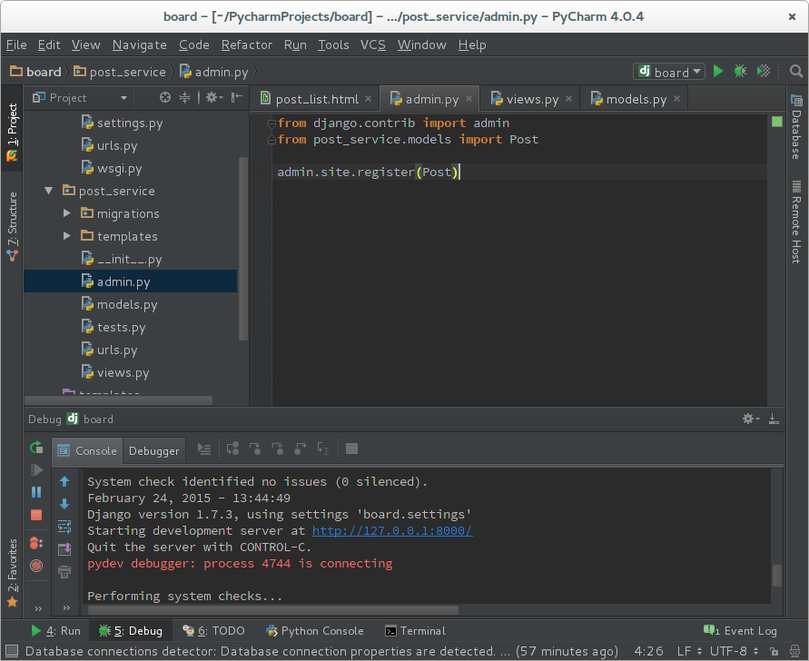This screenshot has width=809, height=661.
Task: Click Step Out icon in debugger toolbar
Action: tap(300, 448)
